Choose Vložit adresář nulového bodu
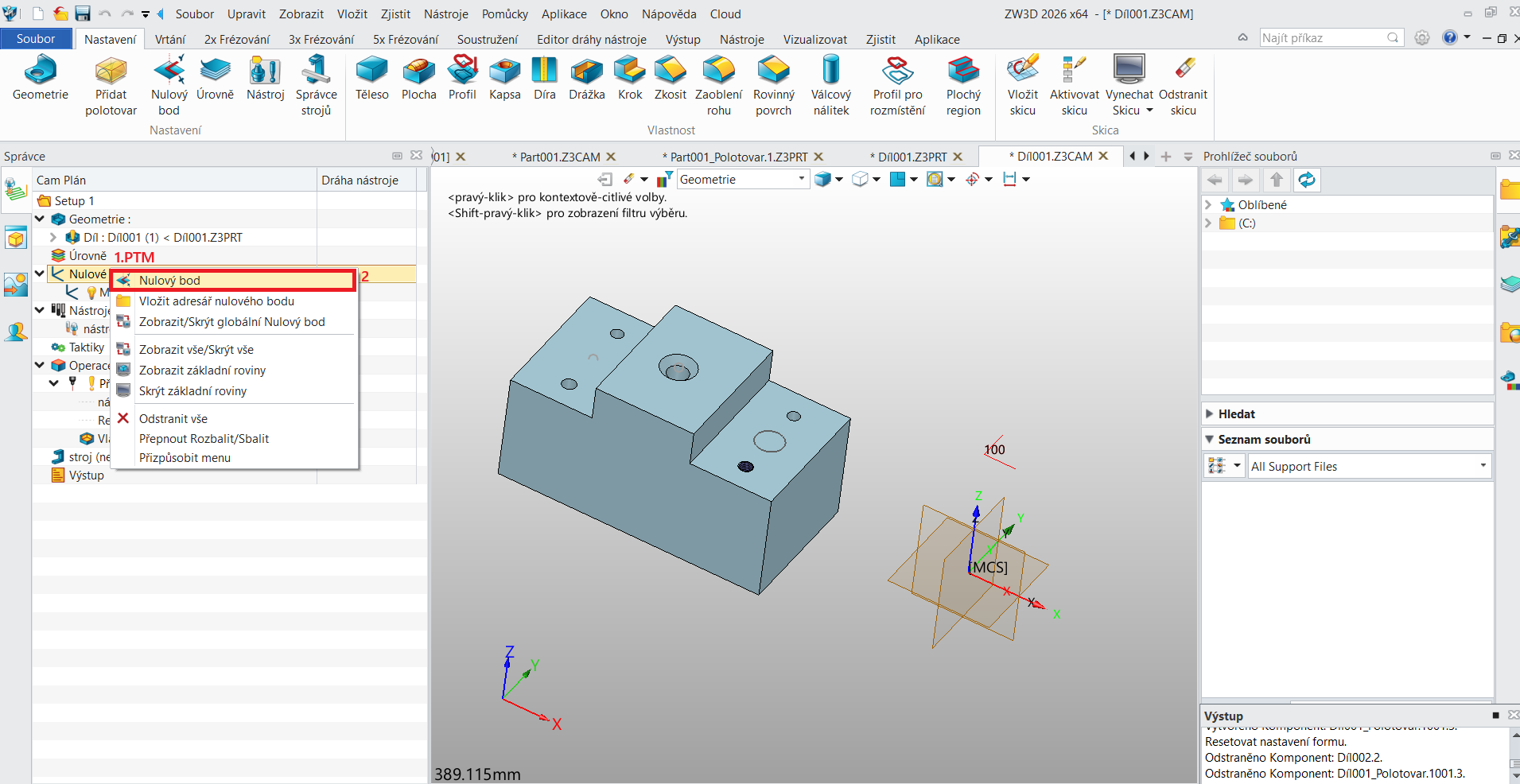This screenshot has height=784, width=1520. coord(216,301)
